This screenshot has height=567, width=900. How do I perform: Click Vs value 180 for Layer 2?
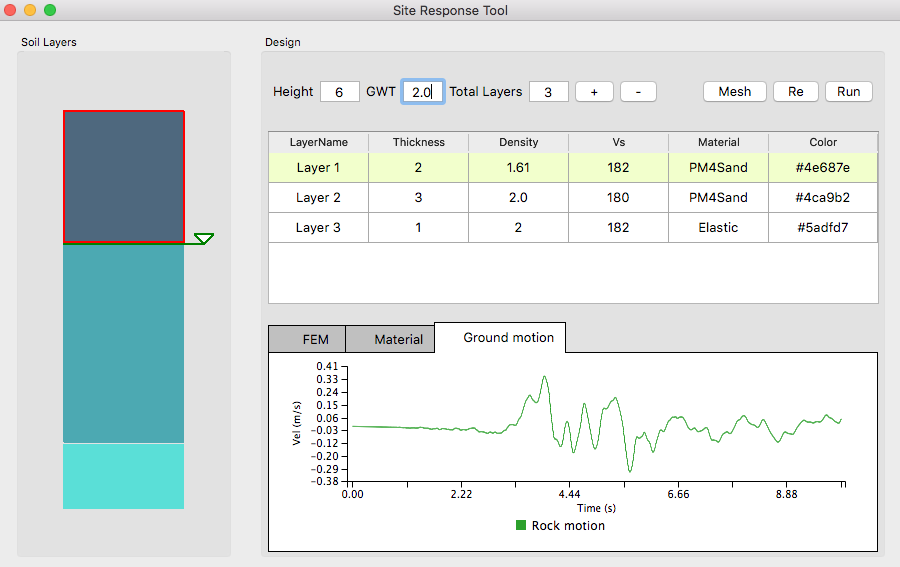tap(618, 197)
